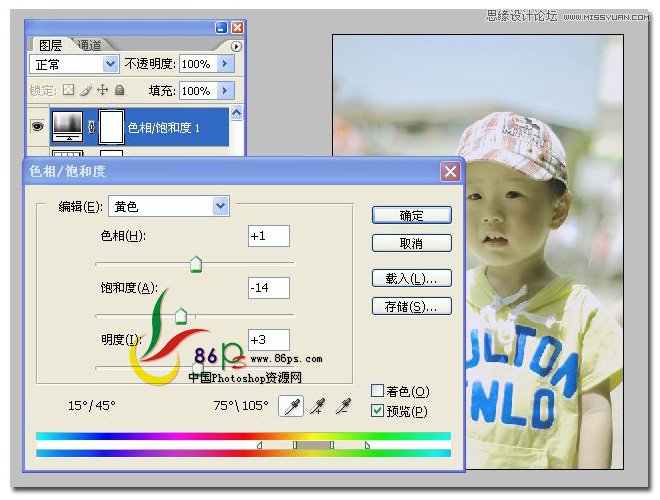Click left inner range marker on color bar
Screen dimensions: 660x500
(x=295, y=445)
